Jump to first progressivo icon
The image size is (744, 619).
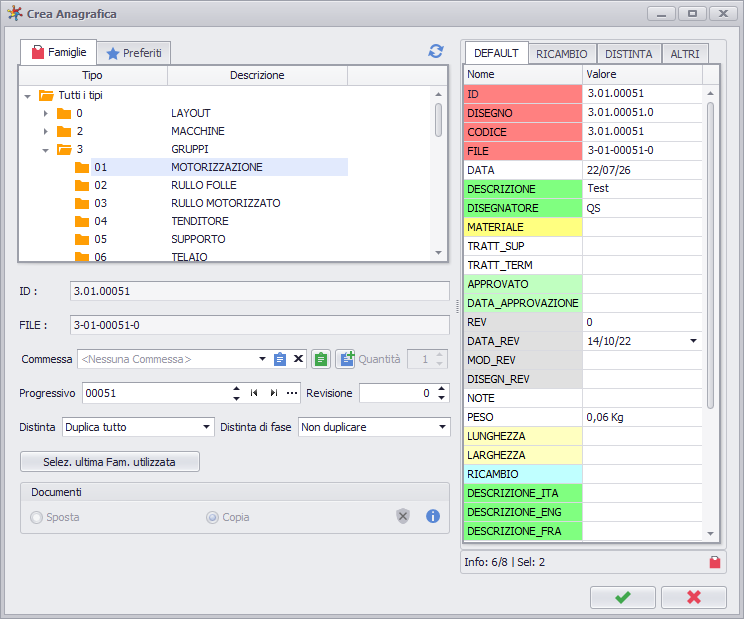[254, 393]
